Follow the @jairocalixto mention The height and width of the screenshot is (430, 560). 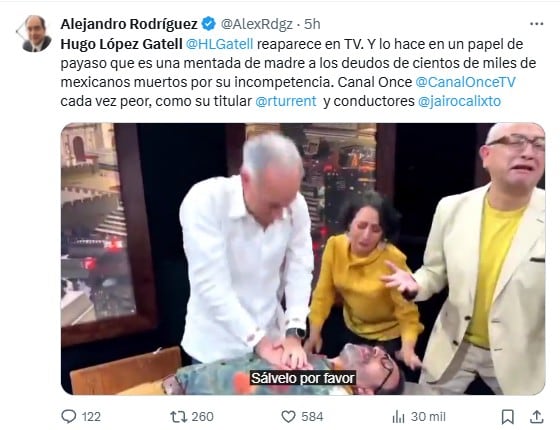459,101
